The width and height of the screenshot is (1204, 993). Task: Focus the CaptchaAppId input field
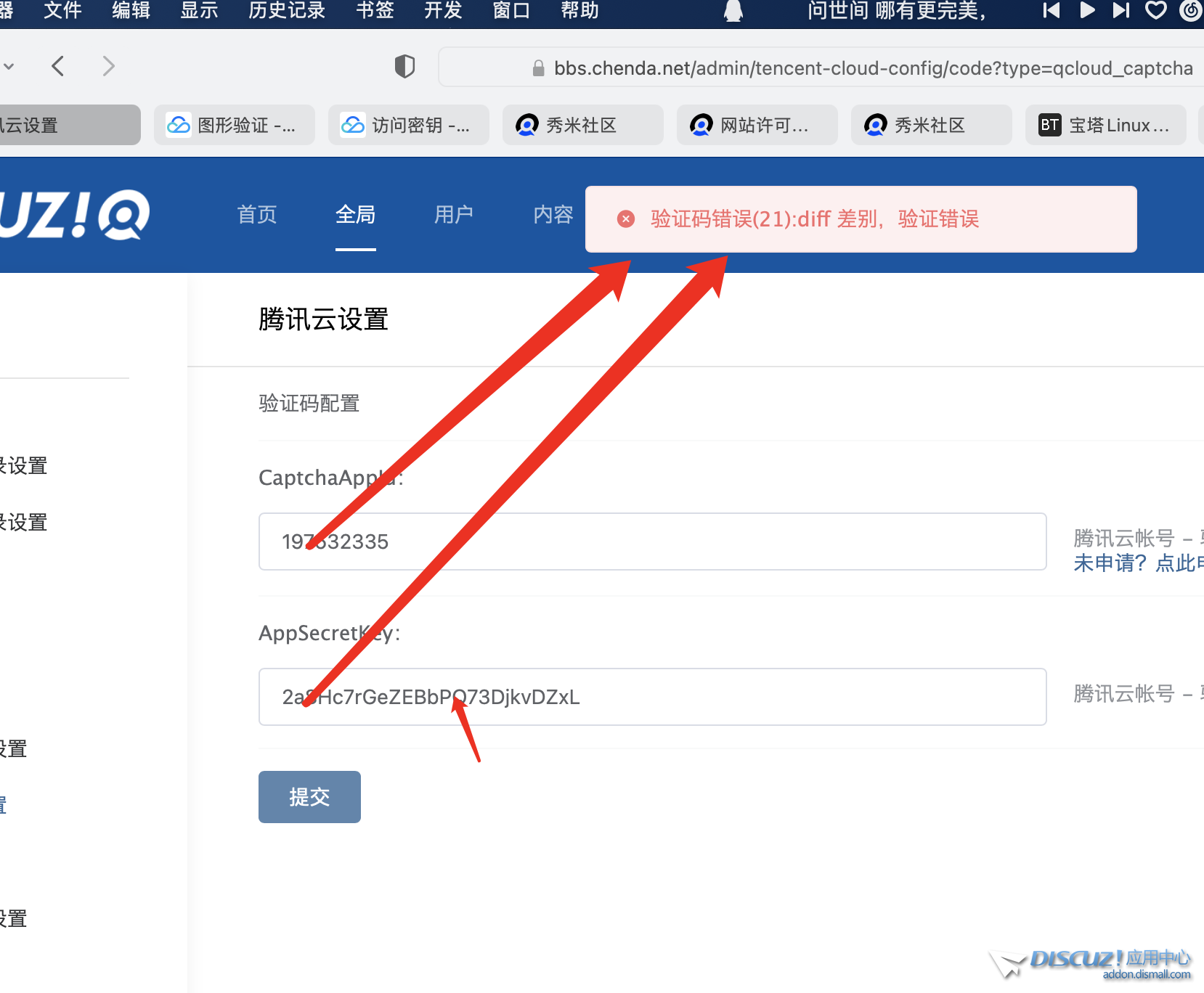pyautogui.click(x=652, y=542)
